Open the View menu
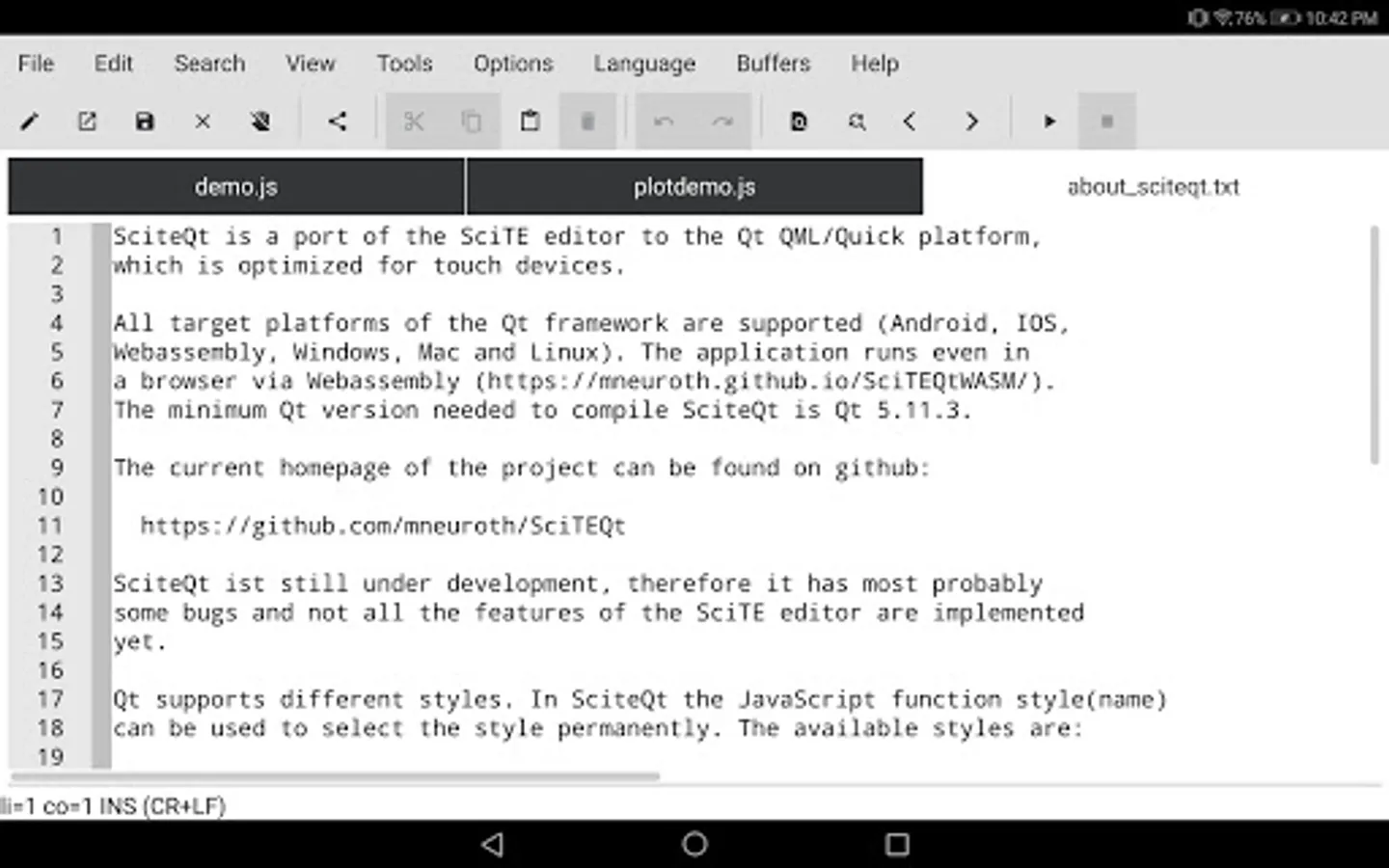The width and height of the screenshot is (1389, 868). (310, 64)
